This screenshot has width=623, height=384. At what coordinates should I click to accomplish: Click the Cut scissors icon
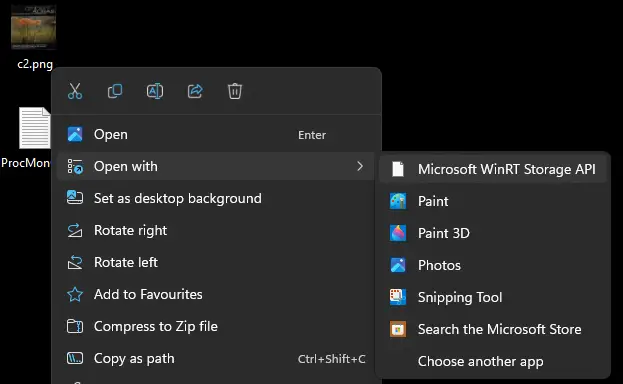[75, 91]
